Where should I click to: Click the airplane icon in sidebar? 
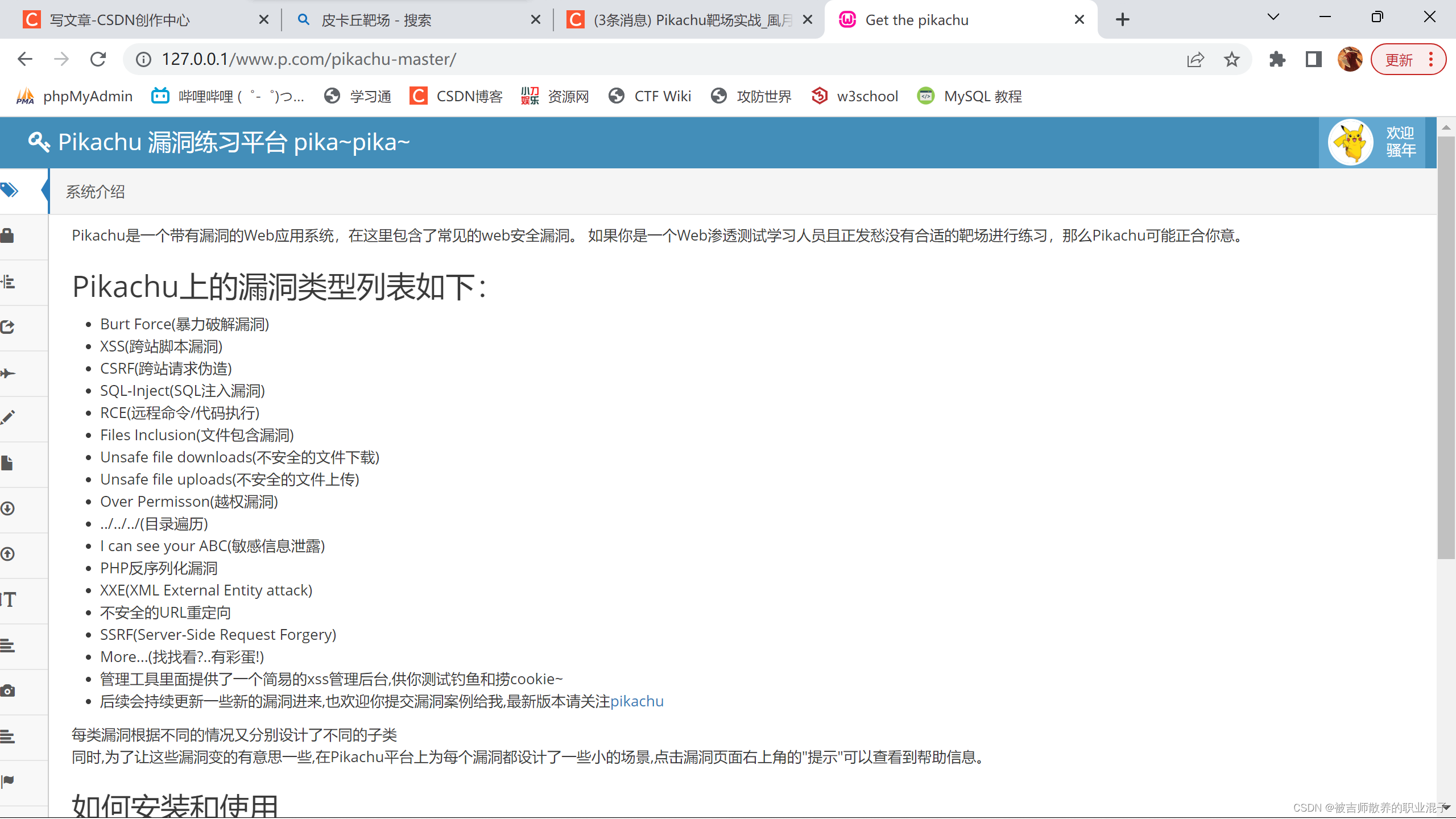coord(8,373)
